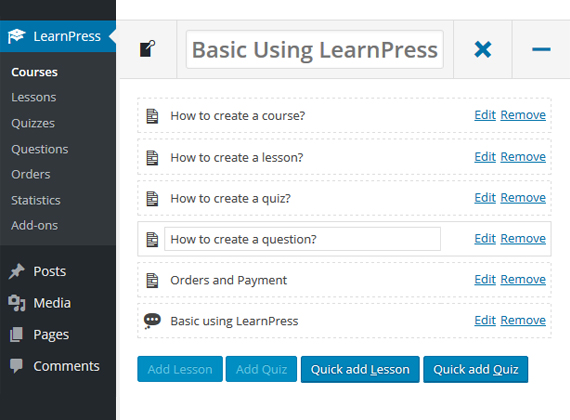The width and height of the screenshot is (570, 420).
Task: Click lesson icon beside Orders and Payment
Action: [152, 280]
